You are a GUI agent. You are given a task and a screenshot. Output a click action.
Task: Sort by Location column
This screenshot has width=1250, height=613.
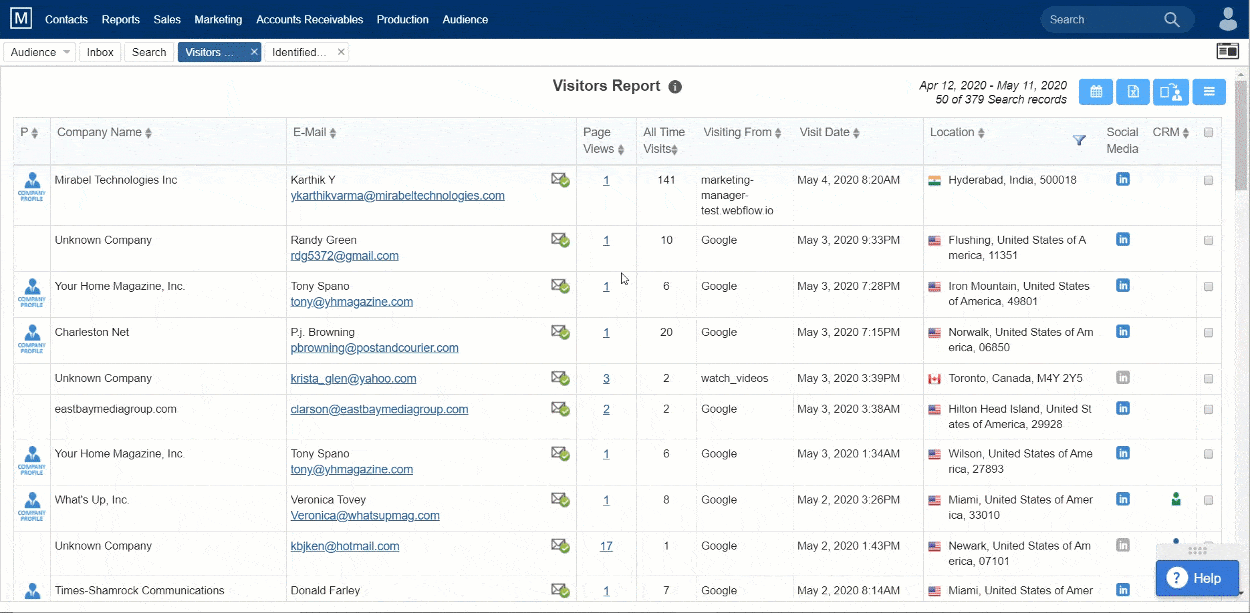pyautogui.click(x=981, y=133)
